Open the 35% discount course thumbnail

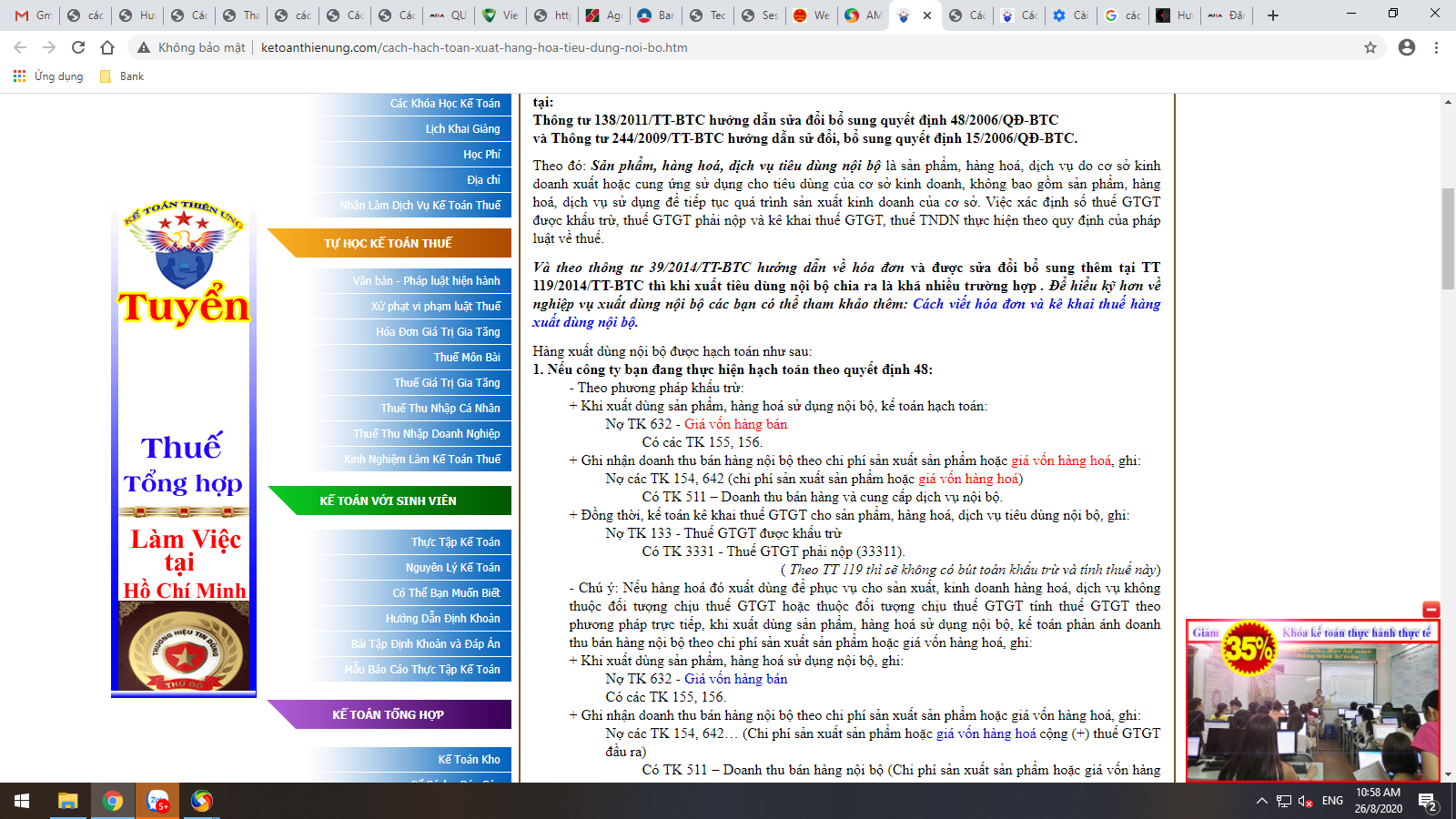[1312, 703]
